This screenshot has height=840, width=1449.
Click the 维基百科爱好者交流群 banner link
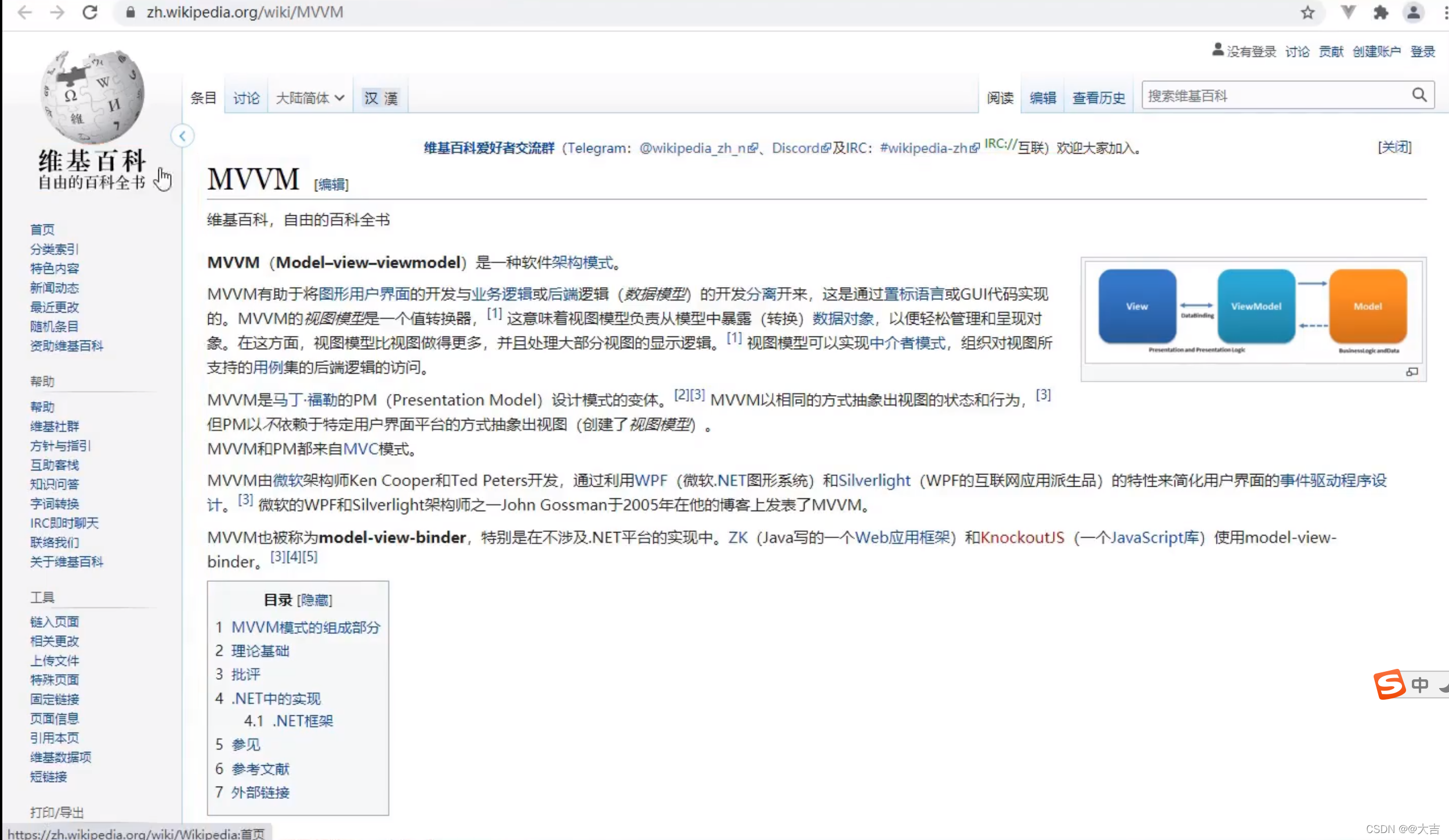pyautogui.click(x=489, y=148)
